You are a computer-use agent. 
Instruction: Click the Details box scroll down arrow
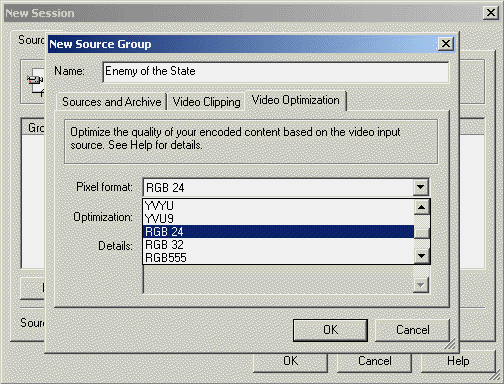pyautogui.click(x=421, y=285)
